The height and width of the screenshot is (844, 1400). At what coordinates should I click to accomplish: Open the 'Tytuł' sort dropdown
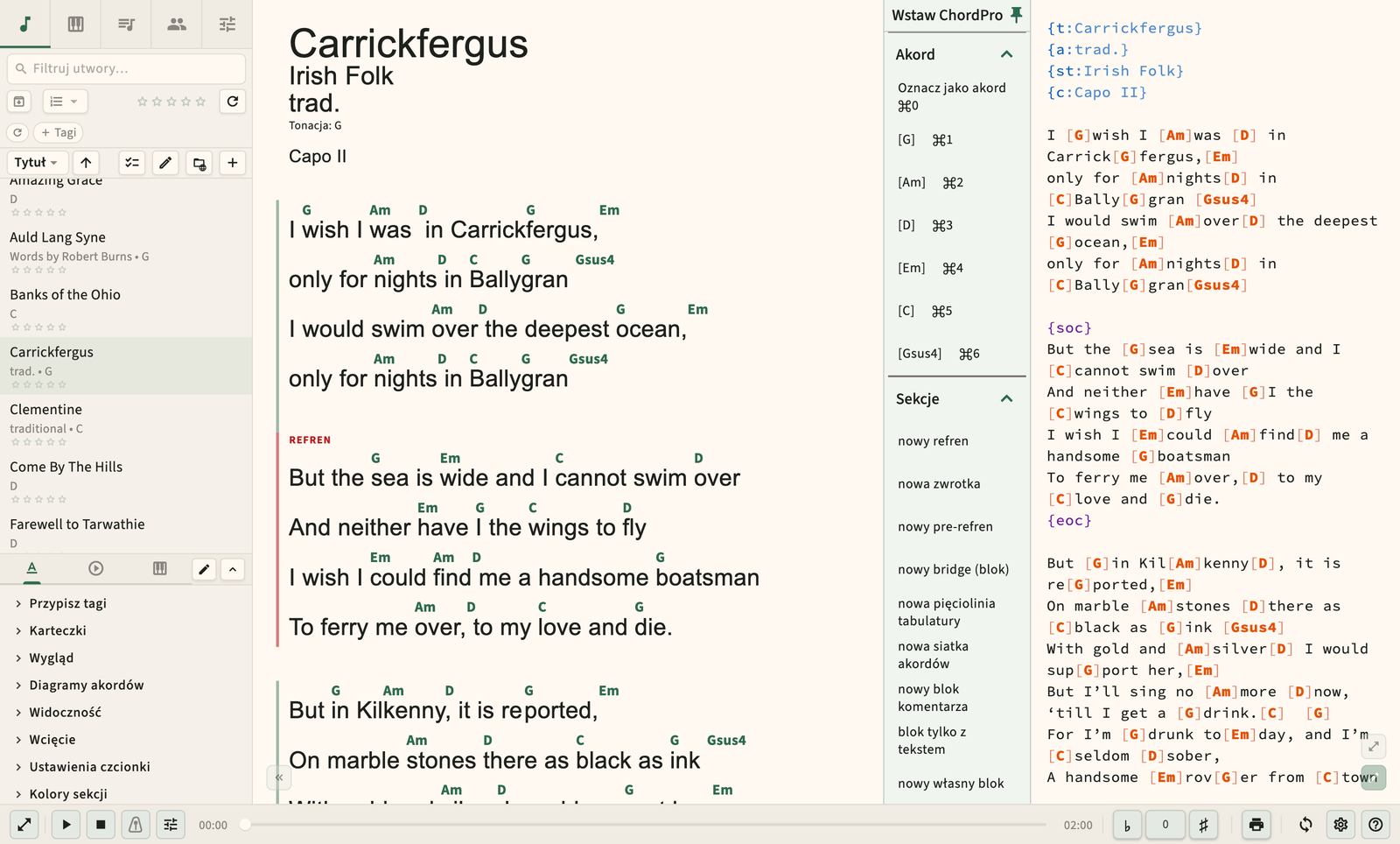pyautogui.click(x=36, y=163)
